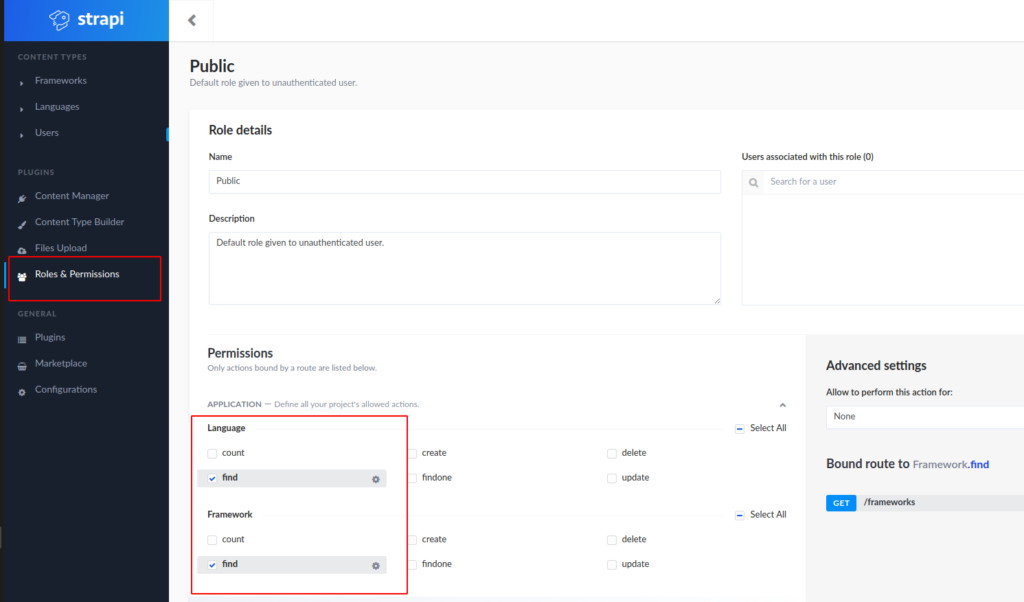Open Plugins page
1024x602 pixels.
tap(50, 338)
